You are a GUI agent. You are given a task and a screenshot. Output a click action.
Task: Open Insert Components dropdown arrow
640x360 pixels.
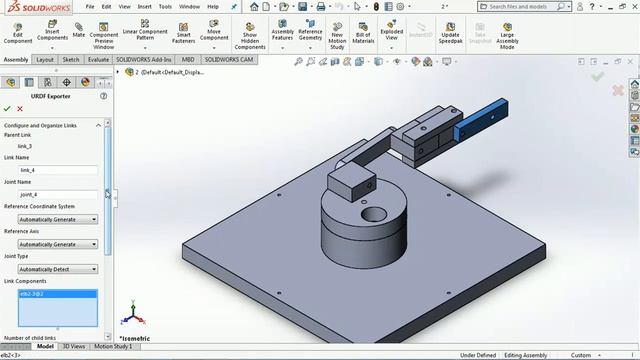pos(52,48)
